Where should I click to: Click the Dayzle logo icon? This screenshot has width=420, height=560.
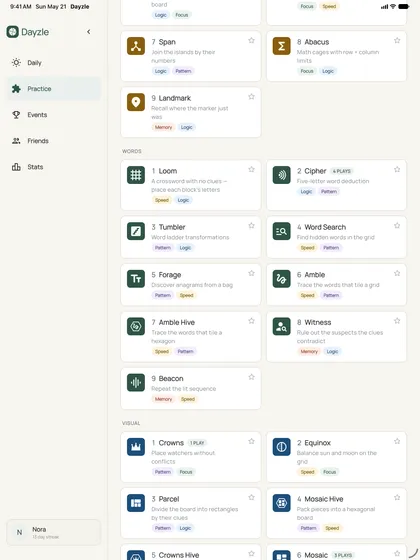(12, 32)
